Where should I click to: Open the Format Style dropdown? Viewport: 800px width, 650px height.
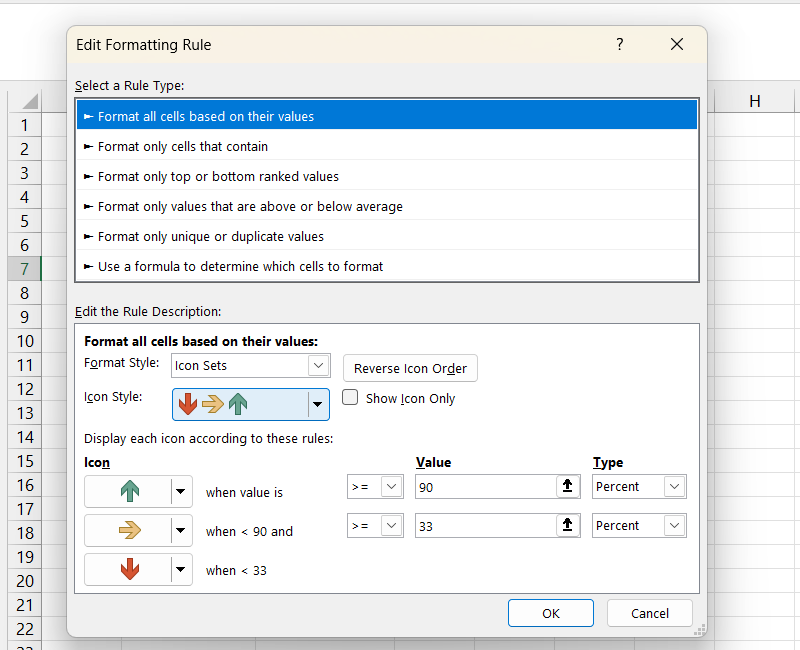[x=318, y=366]
